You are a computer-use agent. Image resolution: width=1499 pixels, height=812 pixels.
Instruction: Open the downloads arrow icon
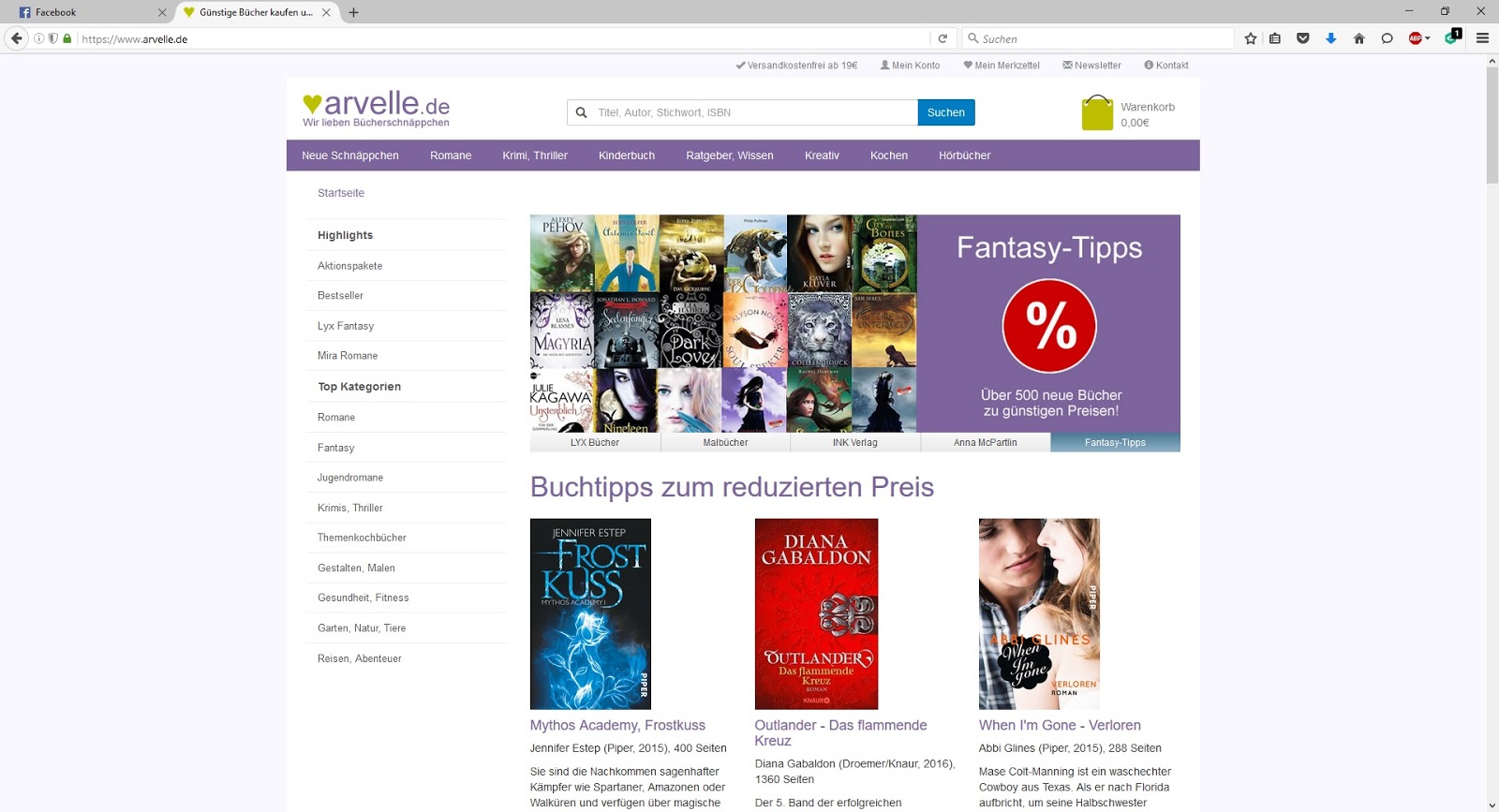pyautogui.click(x=1330, y=38)
